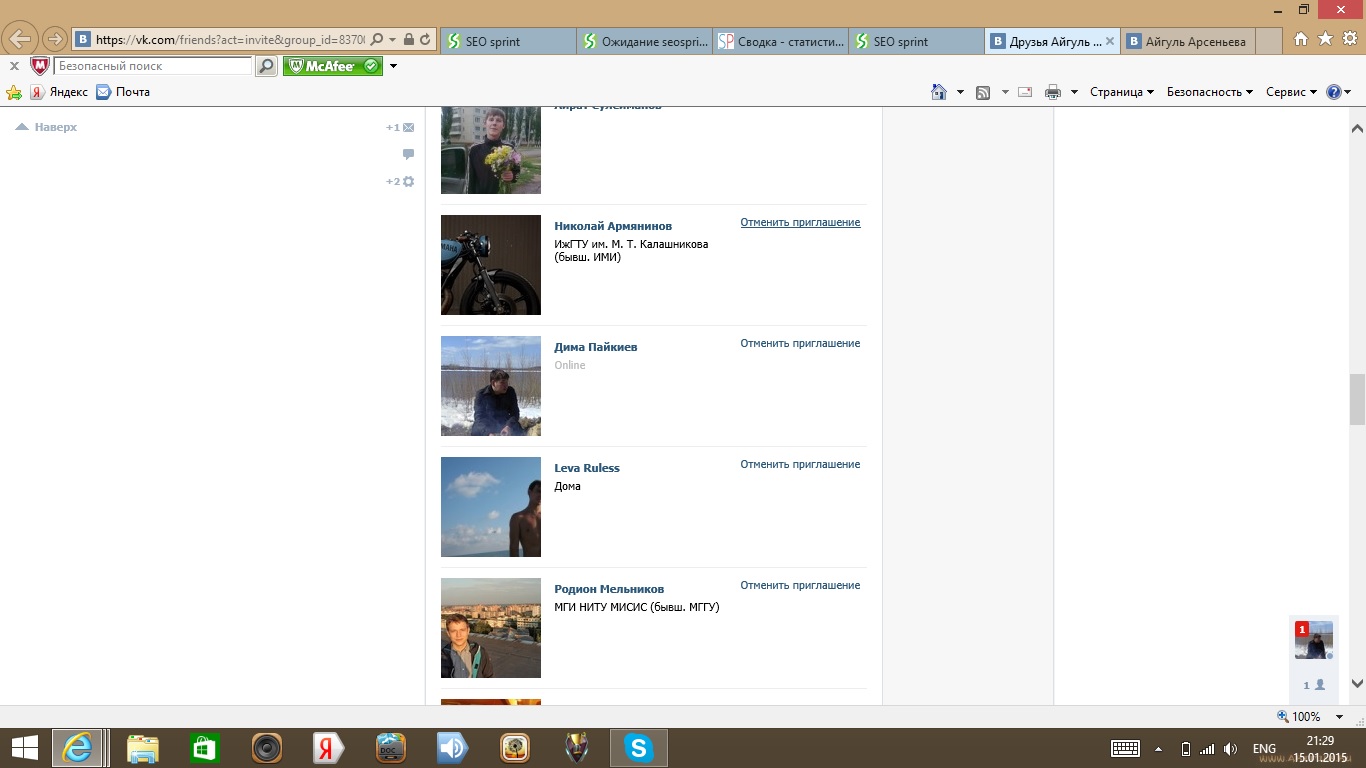Open the Почта favorites bookmark
The height and width of the screenshot is (768, 1366).
(x=123, y=92)
